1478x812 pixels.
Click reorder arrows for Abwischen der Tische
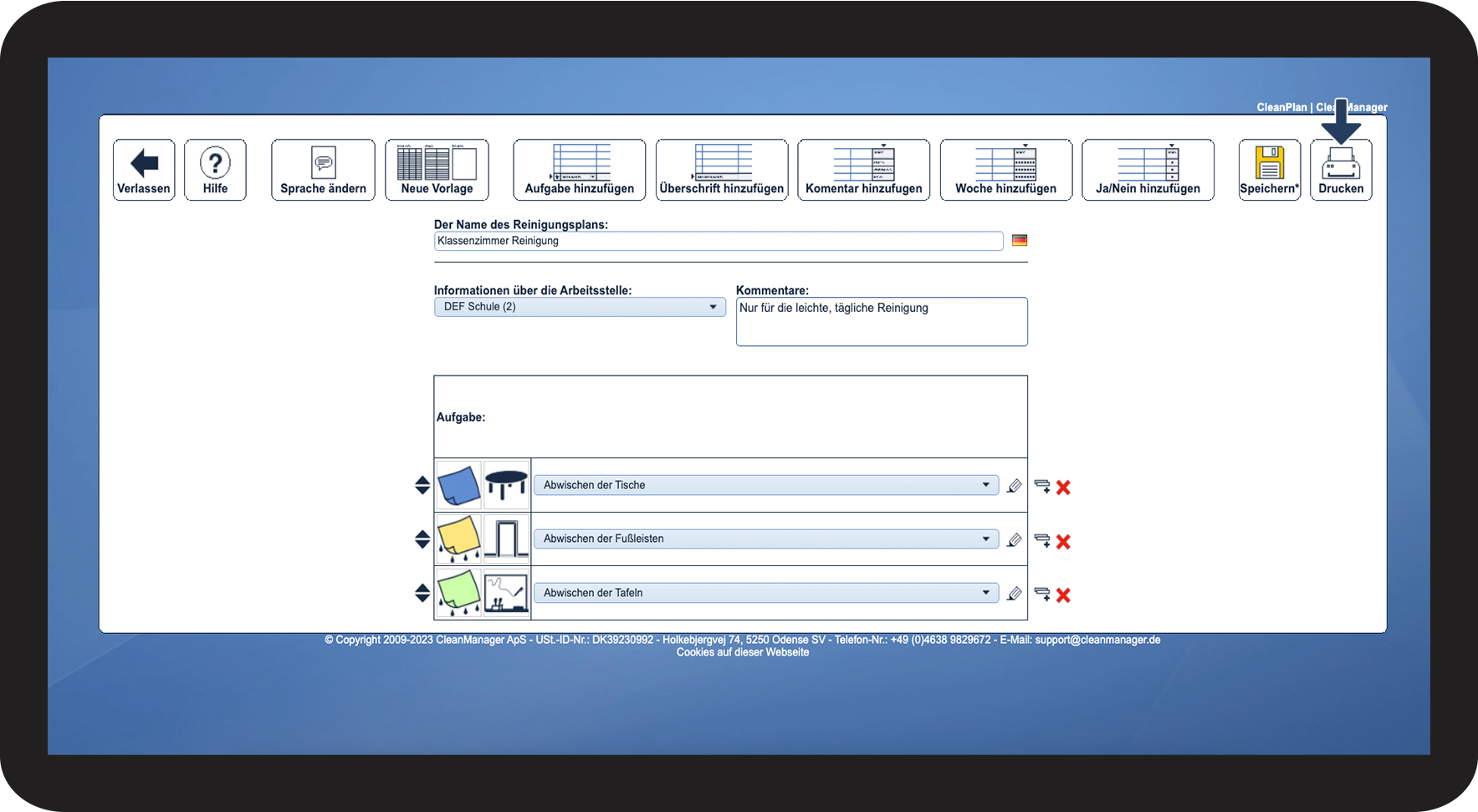coord(422,485)
